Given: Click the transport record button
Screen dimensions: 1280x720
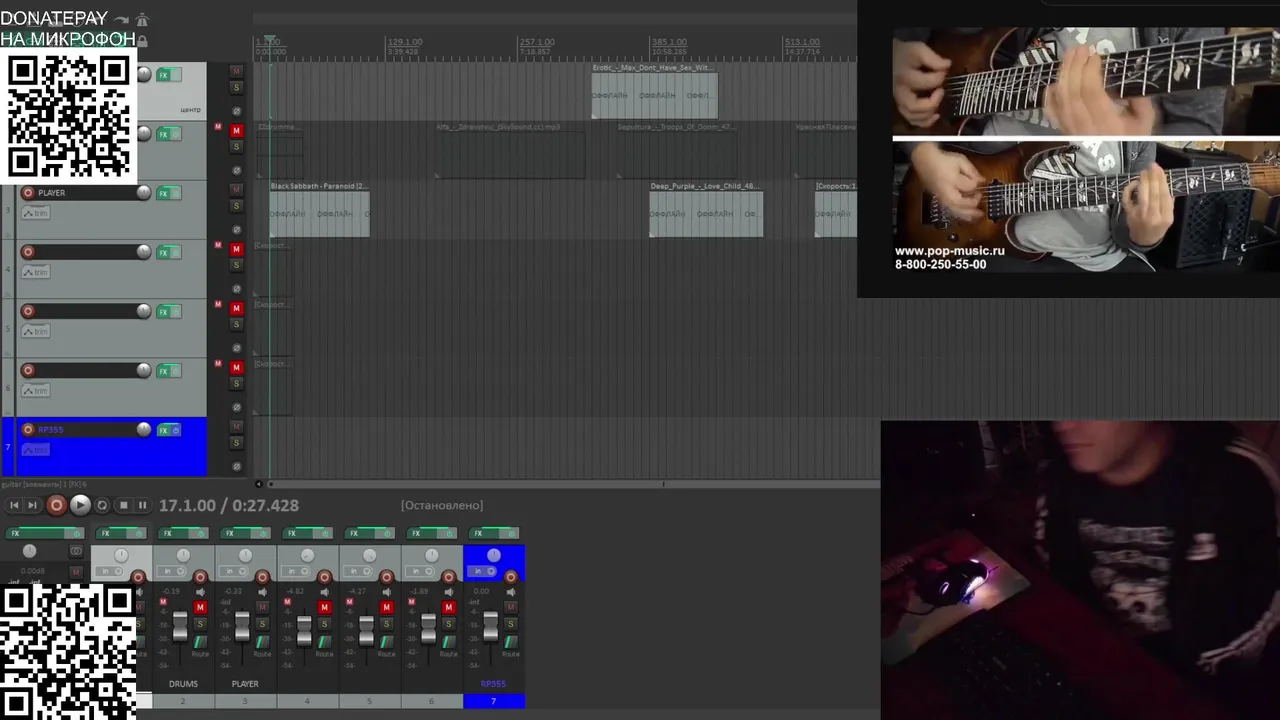Looking at the screenshot, I should point(57,506).
